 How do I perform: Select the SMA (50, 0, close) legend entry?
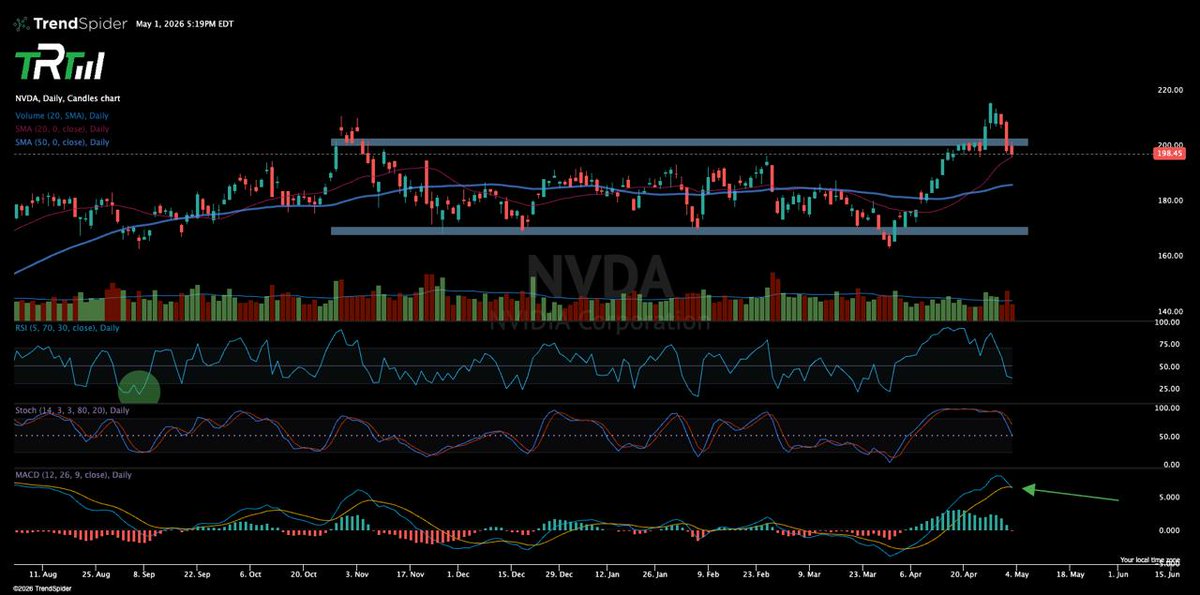tap(62, 142)
